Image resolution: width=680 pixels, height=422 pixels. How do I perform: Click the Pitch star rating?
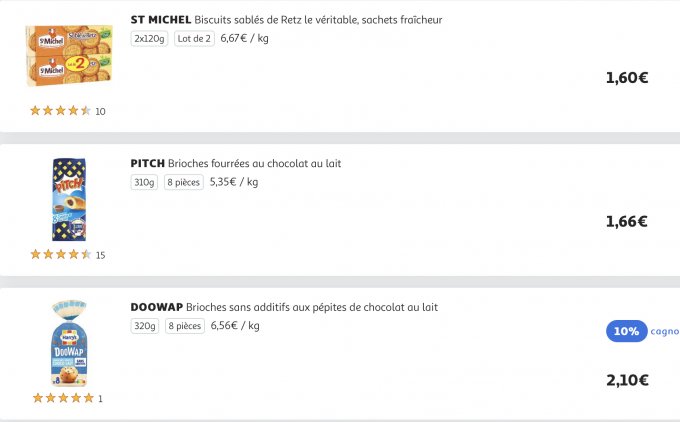pos(60,255)
